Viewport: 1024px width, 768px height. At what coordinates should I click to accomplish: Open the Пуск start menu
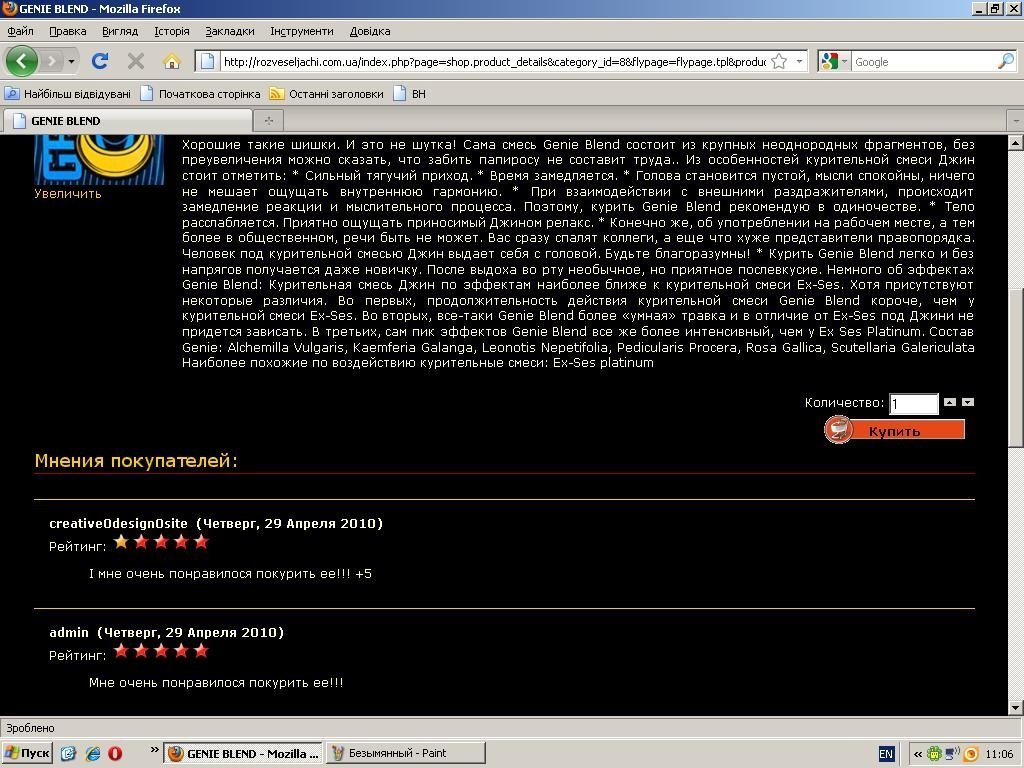(x=27, y=753)
